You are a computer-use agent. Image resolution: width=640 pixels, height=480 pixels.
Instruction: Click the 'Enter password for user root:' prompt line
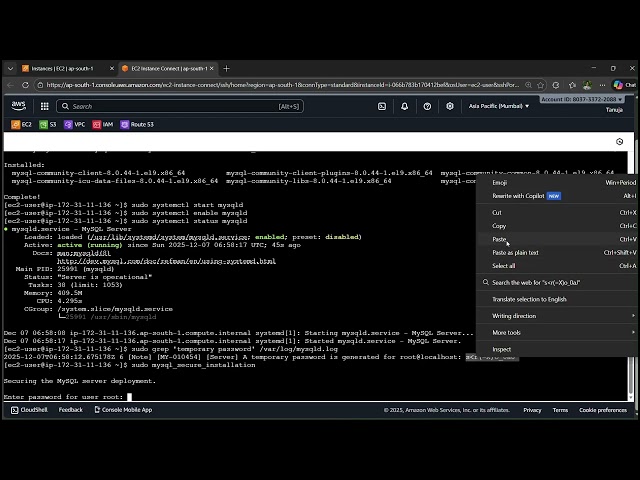pos(63,397)
